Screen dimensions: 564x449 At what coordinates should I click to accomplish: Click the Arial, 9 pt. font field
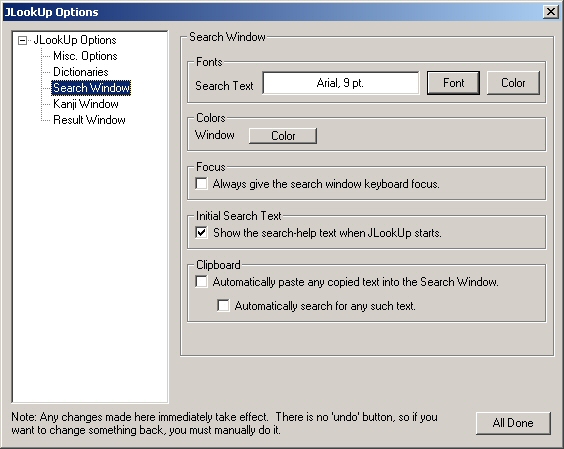coord(341,83)
